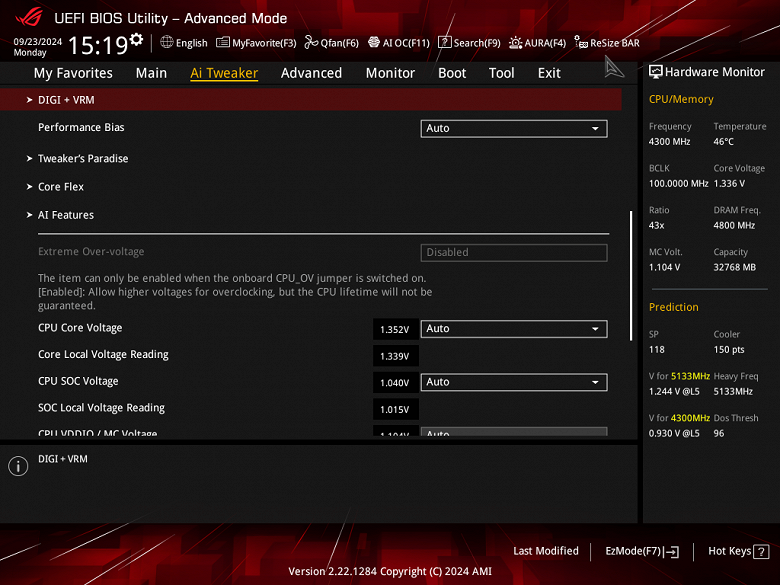Open AURA(F4) lighting icon
The height and width of the screenshot is (585, 780).
pyautogui.click(x=515, y=43)
